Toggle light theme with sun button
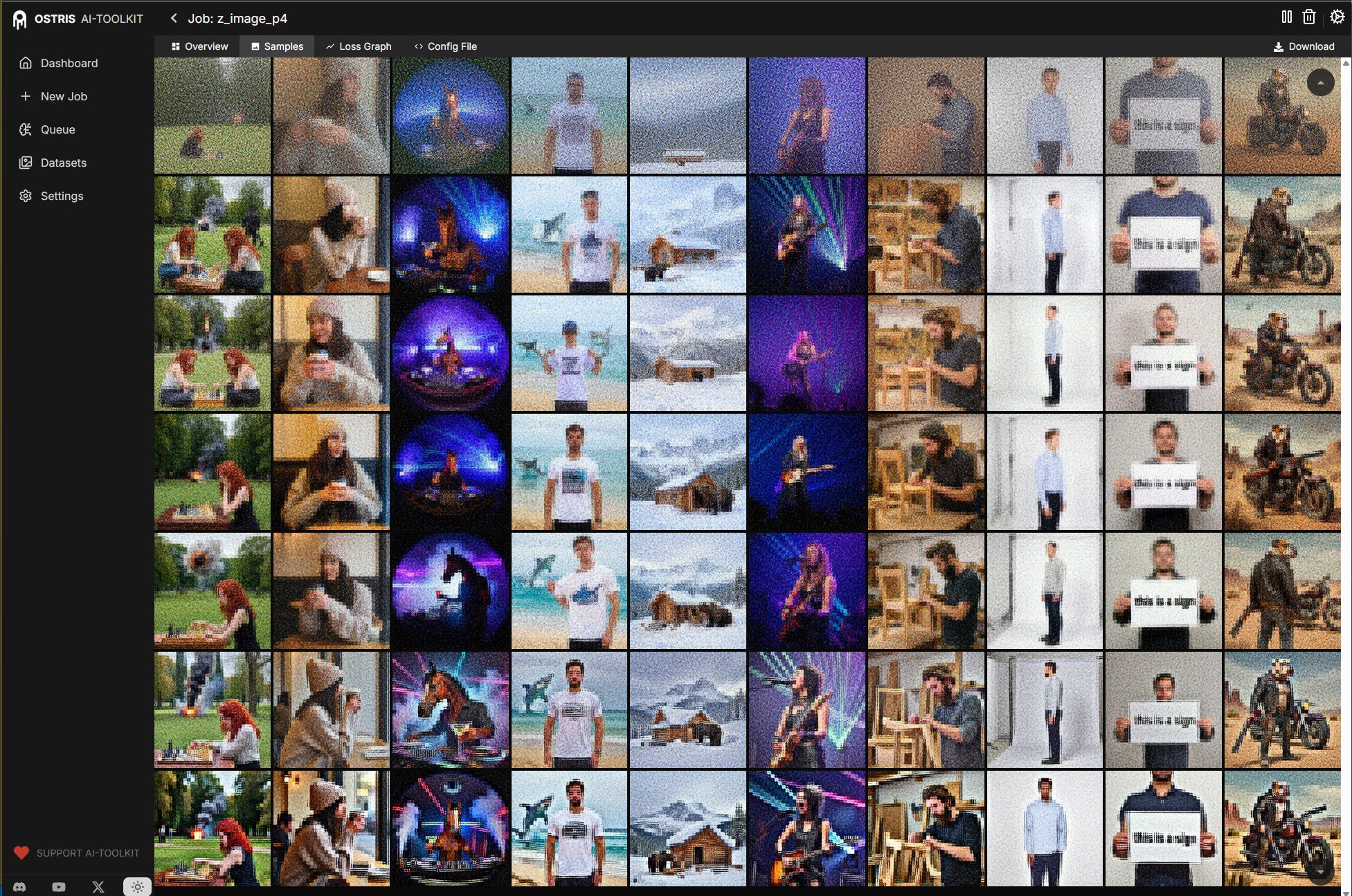The height and width of the screenshot is (896, 1352). tap(137, 886)
